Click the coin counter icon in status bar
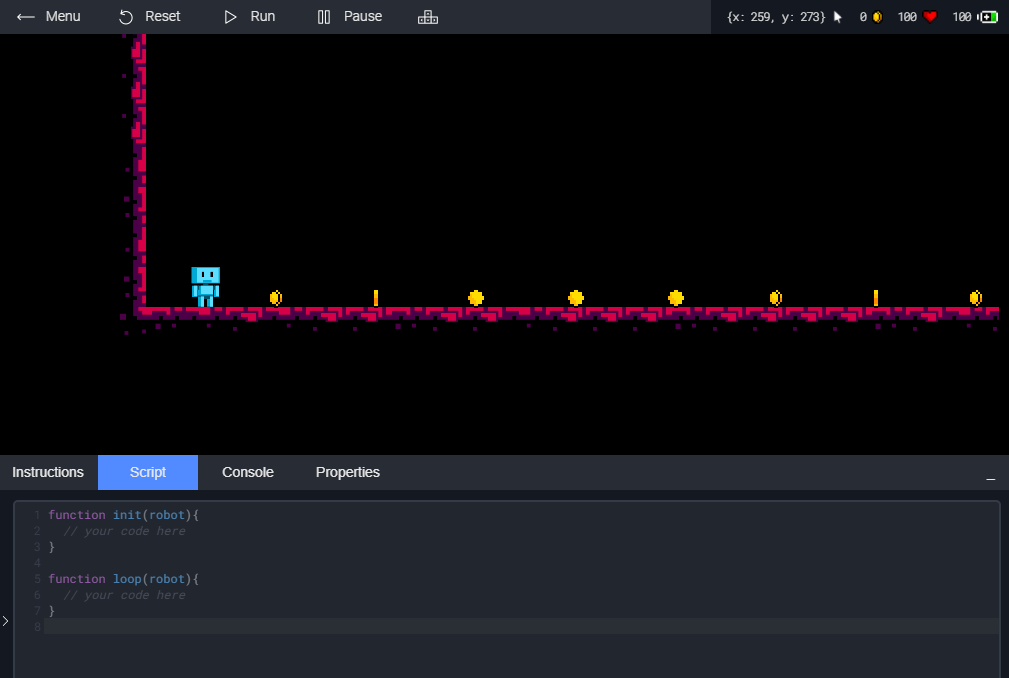Image resolution: width=1009 pixels, height=678 pixels. (x=877, y=17)
